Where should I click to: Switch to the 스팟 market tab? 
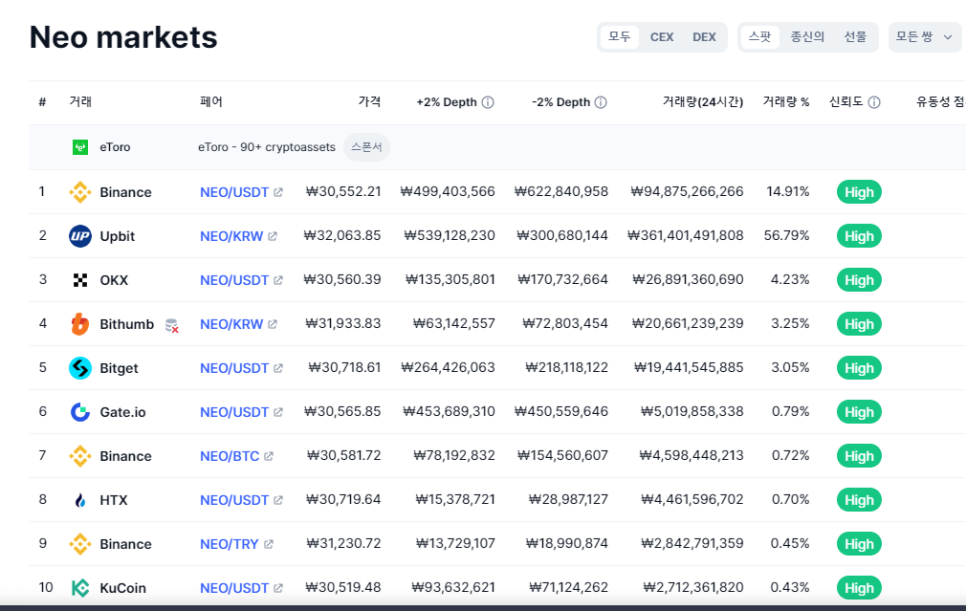760,37
